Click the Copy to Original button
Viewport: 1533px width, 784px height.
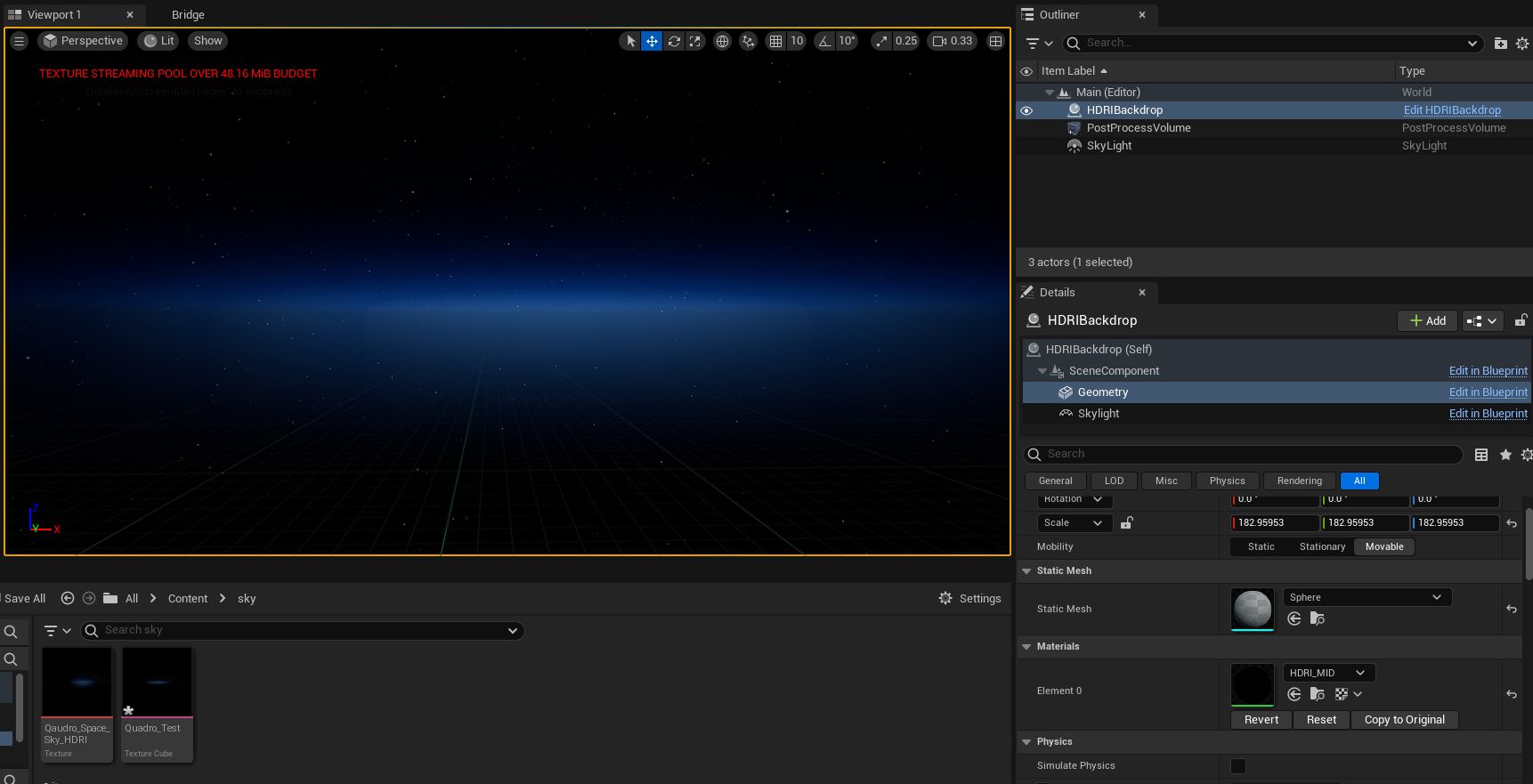coord(1404,720)
